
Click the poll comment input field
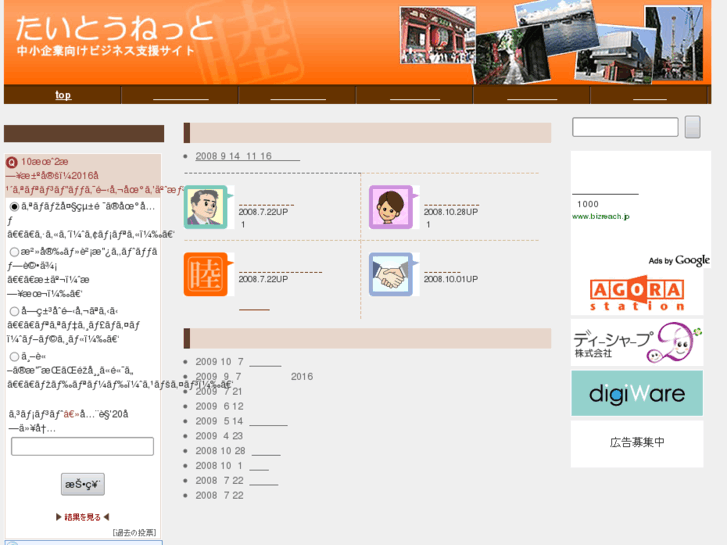point(82,446)
